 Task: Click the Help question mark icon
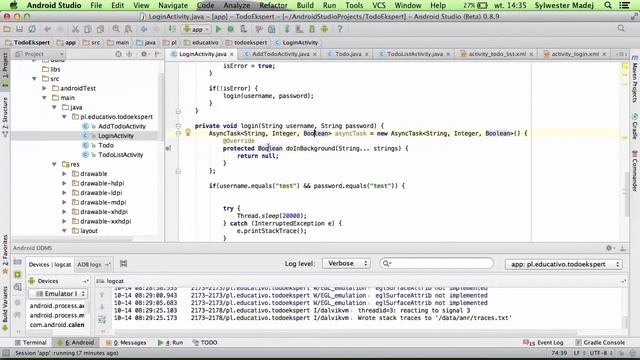coord(340,29)
